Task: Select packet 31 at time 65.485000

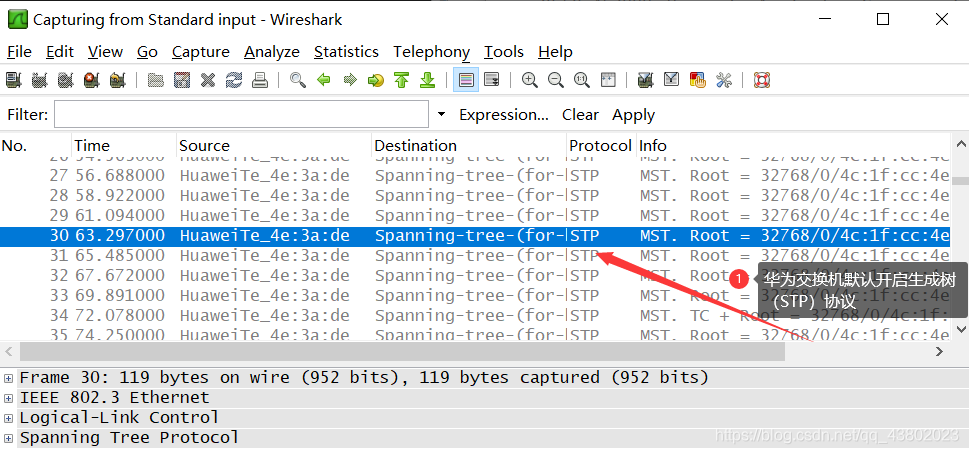Action: coord(475,256)
